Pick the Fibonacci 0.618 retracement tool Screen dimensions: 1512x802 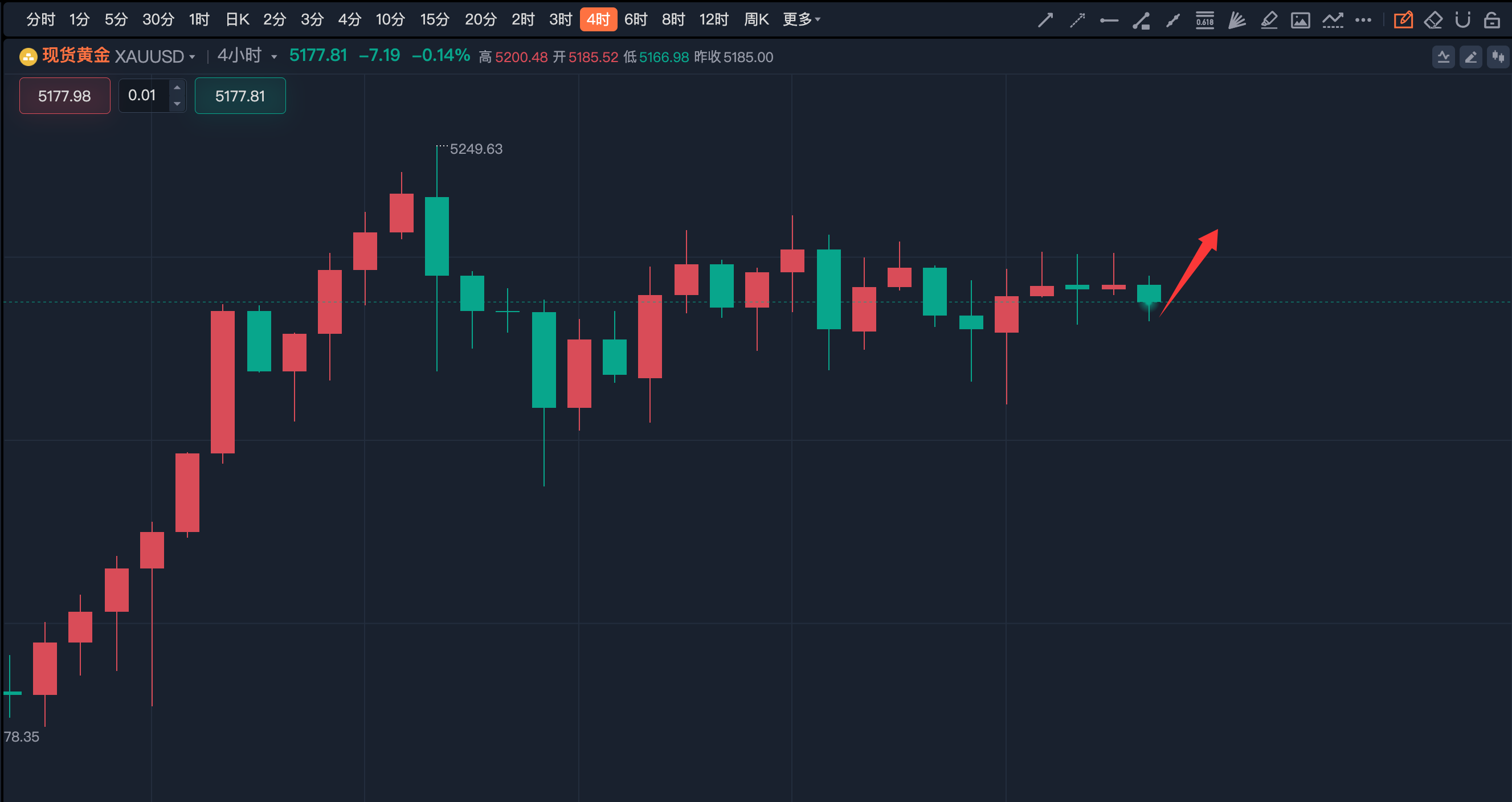point(1204,21)
